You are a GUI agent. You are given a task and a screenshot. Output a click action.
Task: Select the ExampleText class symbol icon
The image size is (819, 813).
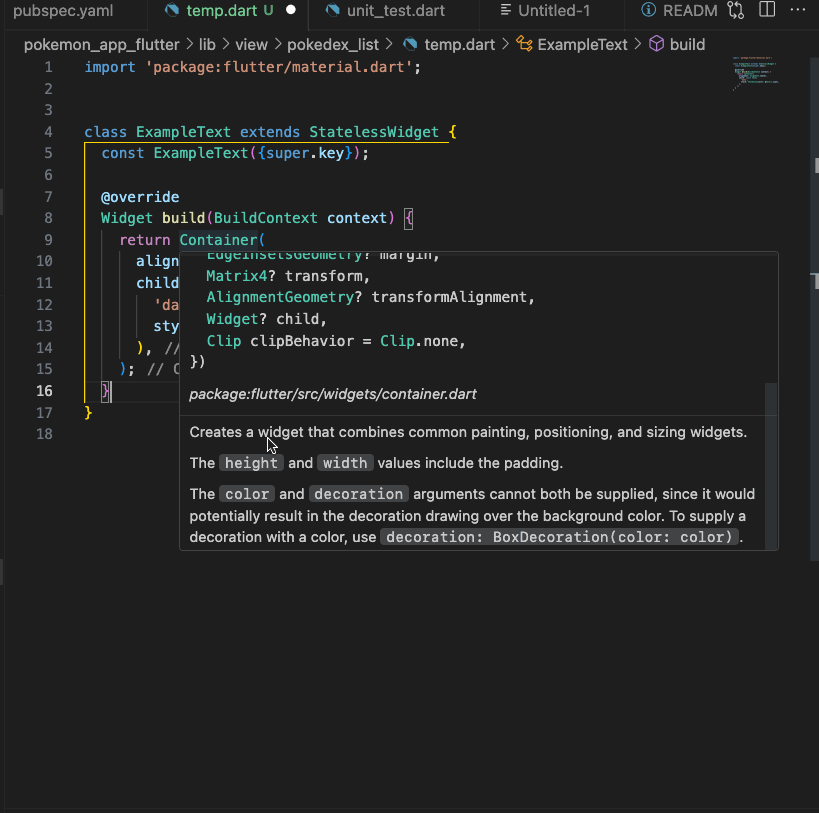tap(524, 44)
